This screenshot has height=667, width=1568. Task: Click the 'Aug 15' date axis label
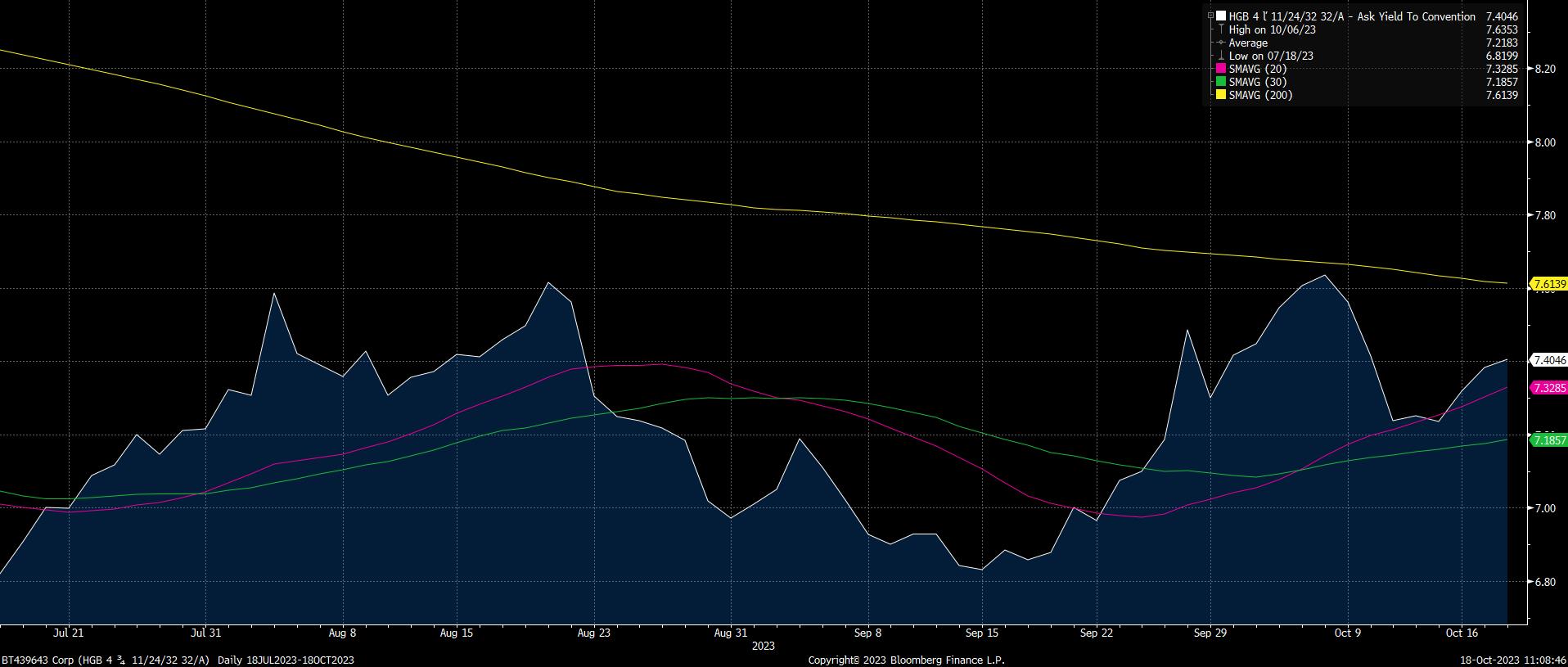click(x=457, y=633)
